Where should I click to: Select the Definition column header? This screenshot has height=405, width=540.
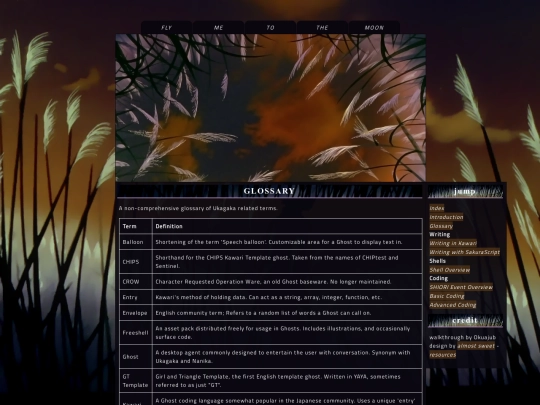click(x=288, y=226)
